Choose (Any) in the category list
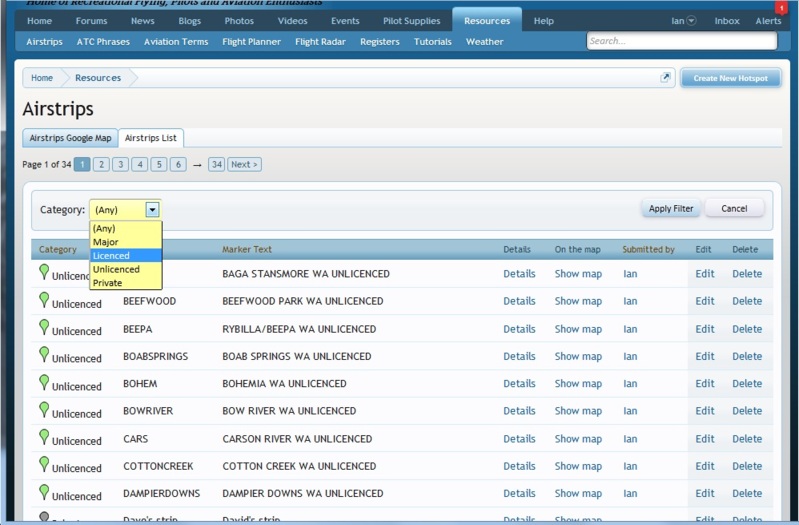The height and width of the screenshot is (525, 799). pyautogui.click(x=126, y=228)
